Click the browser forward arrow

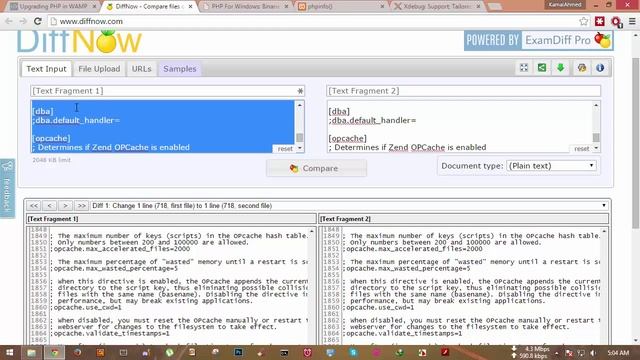[23, 21]
